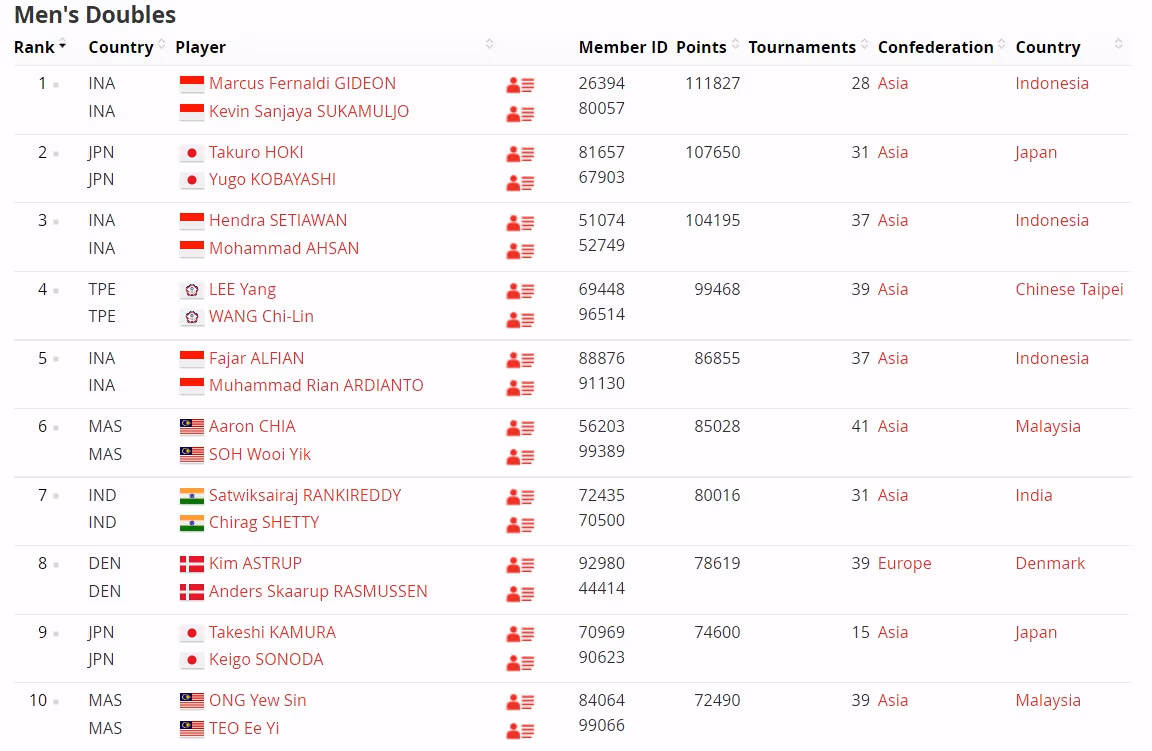Open profile icon next to SOH Wooi Yik

[x=520, y=456]
